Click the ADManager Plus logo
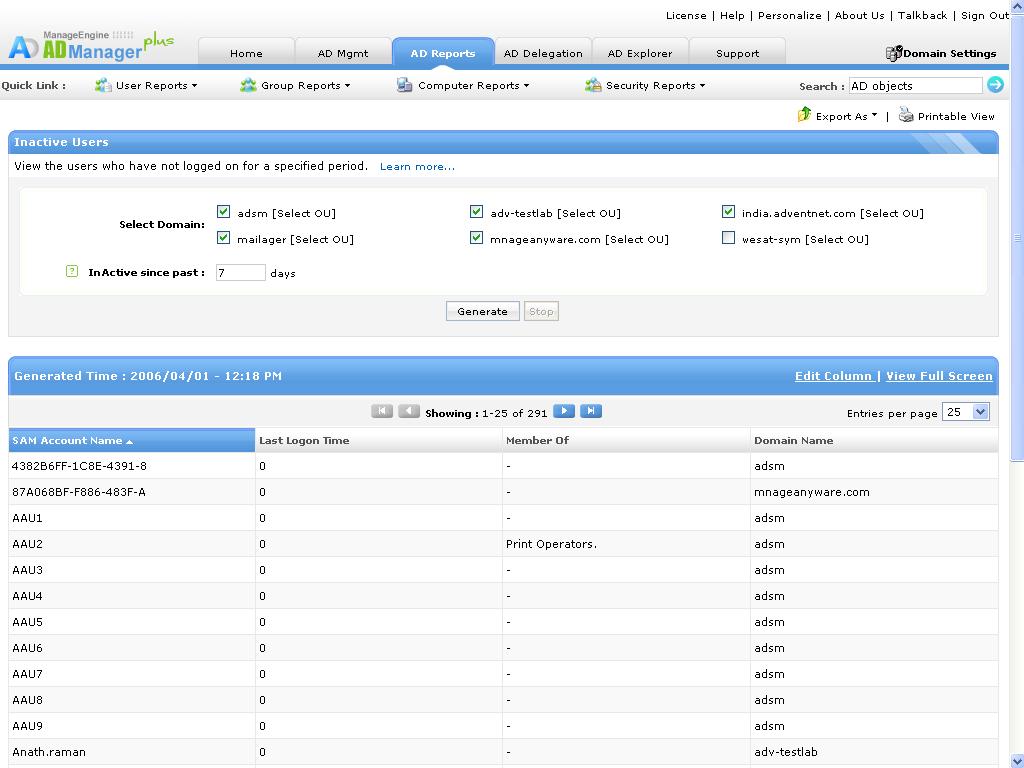 pos(91,46)
